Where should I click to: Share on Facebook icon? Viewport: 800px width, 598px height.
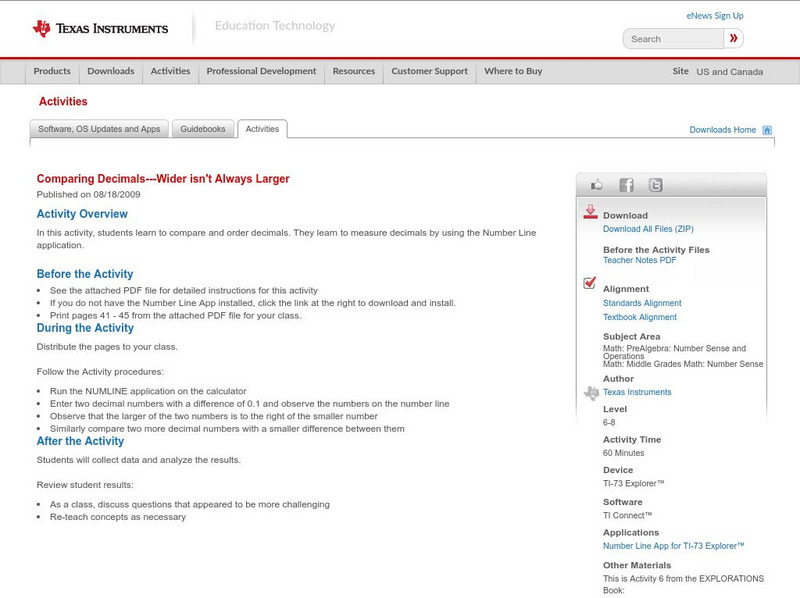click(x=626, y=185)
